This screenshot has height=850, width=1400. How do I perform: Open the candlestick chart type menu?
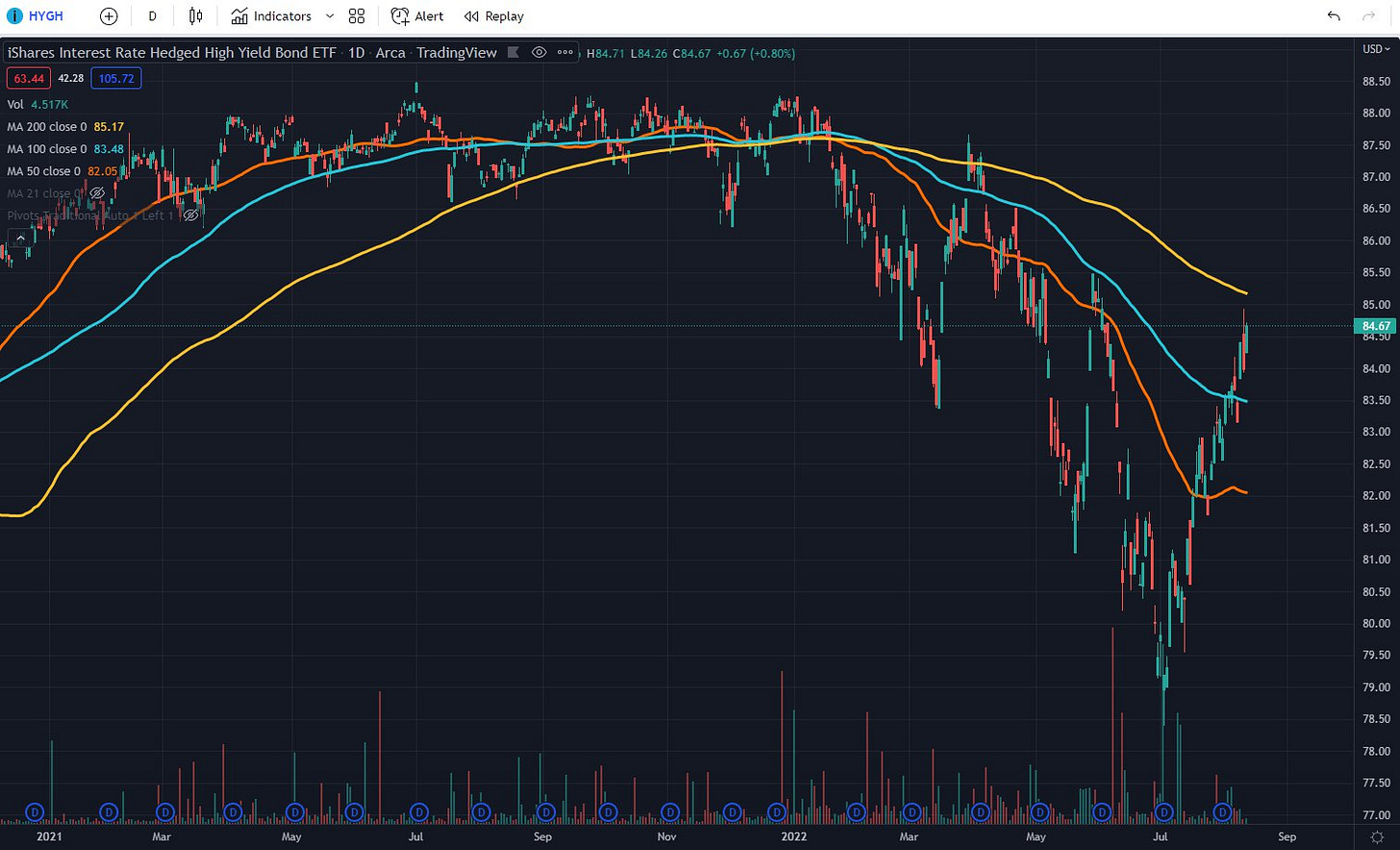coord(195,16)
